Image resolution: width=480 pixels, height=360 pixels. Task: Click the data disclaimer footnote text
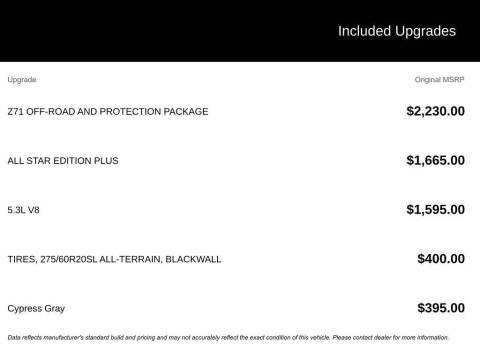pyautogui.click(x=228, y=338)
